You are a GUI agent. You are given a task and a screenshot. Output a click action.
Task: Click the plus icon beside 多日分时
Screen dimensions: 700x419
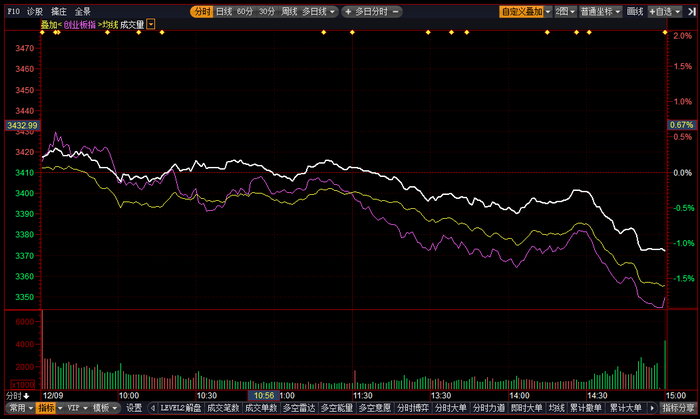(348, 12)
